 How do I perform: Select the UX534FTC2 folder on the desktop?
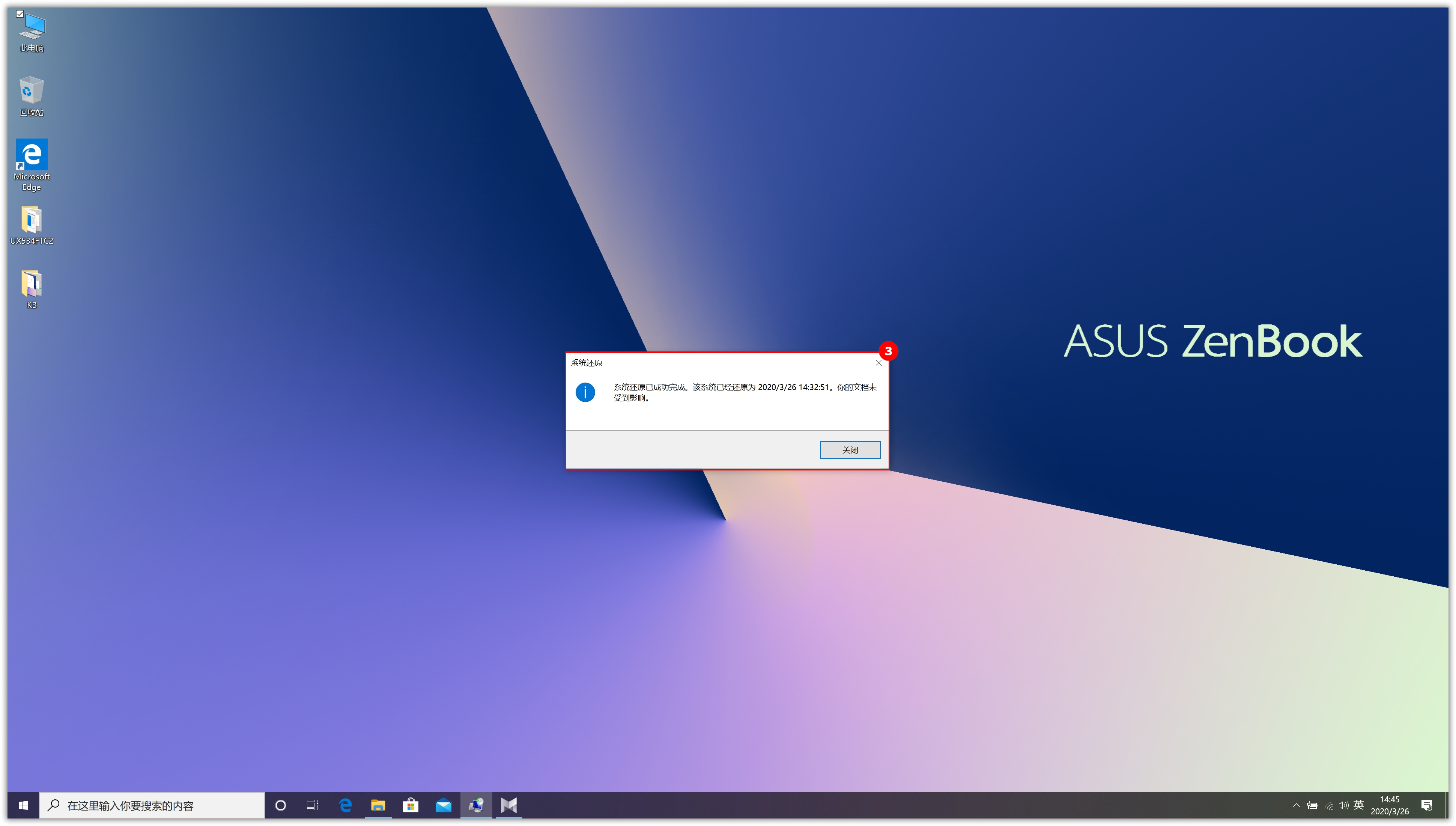click(x=32, y=225)
